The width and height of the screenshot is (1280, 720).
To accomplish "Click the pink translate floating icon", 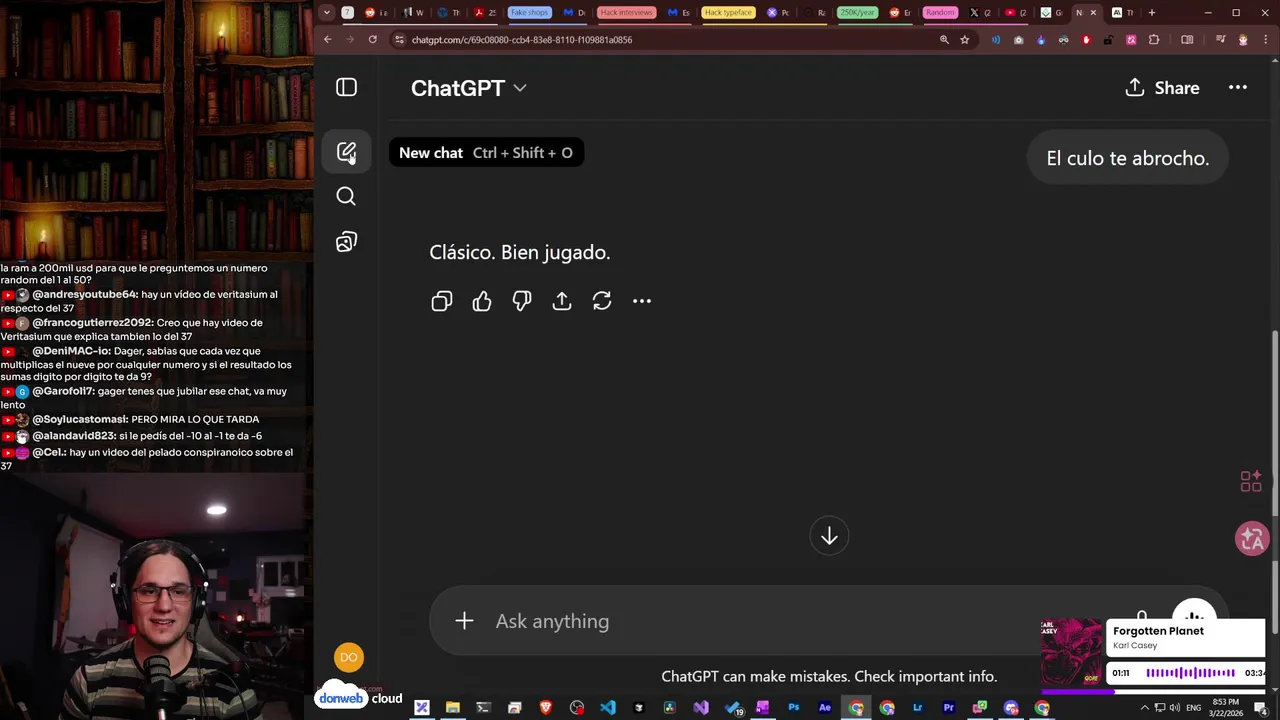I will [1252, 539].
